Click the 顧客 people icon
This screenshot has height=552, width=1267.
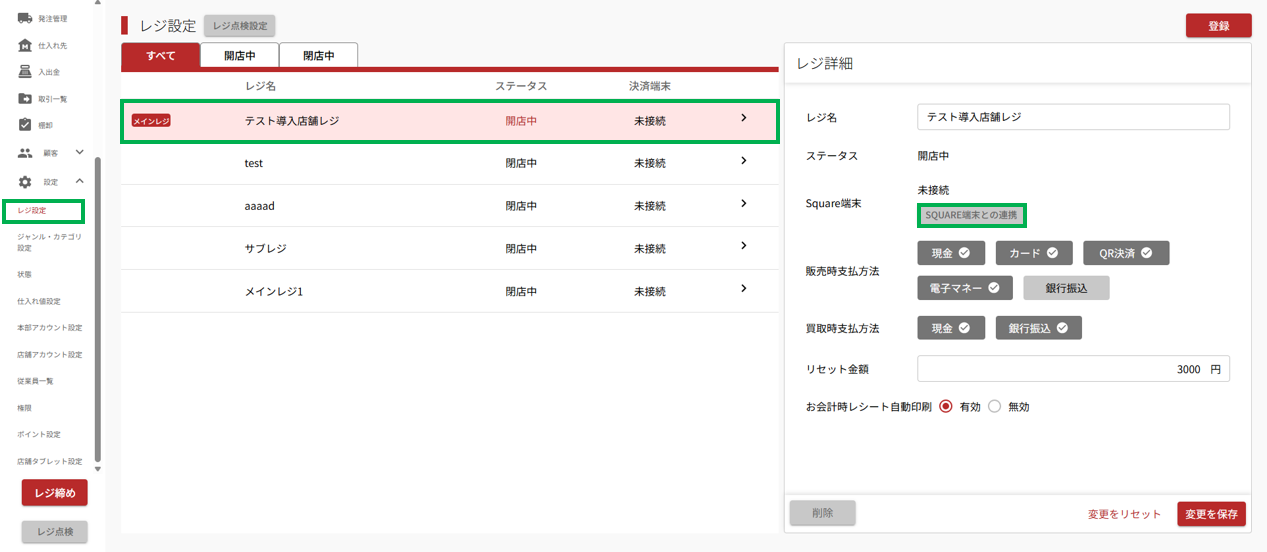coord(26,153)
